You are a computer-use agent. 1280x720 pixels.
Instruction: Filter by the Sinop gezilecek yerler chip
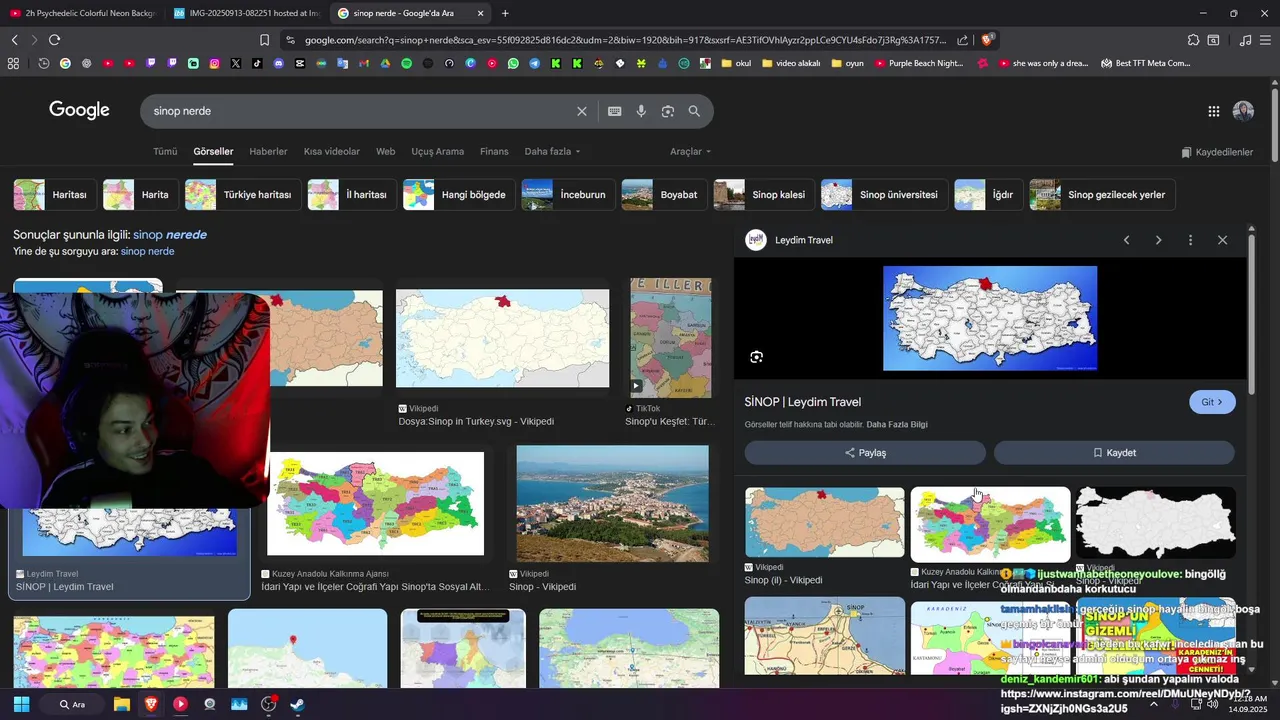[1102, 195]
